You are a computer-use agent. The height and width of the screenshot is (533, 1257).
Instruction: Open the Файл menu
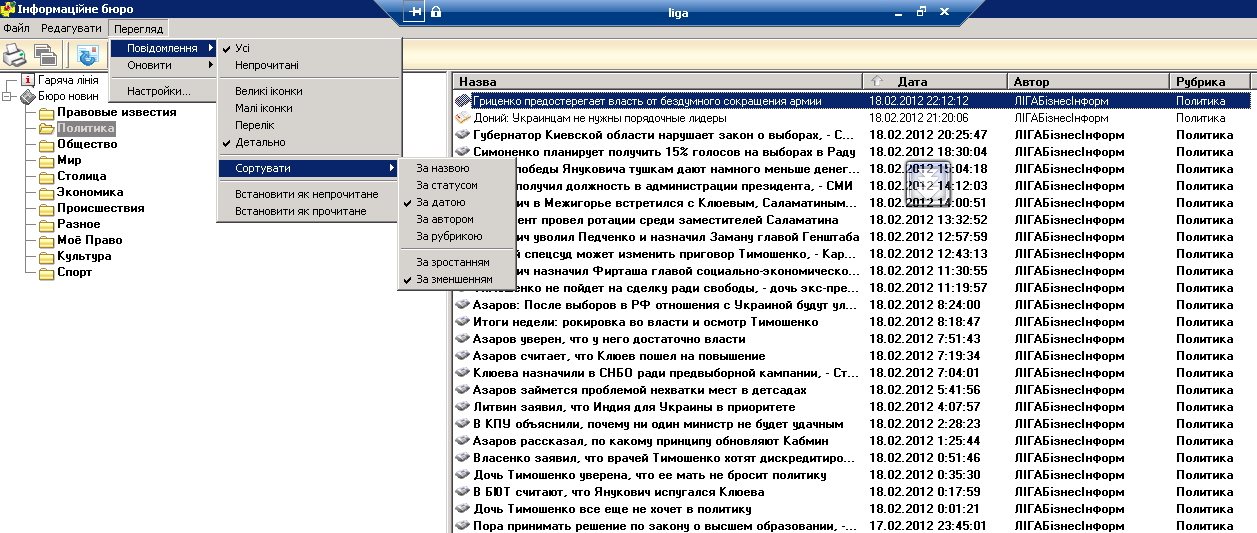16,28
